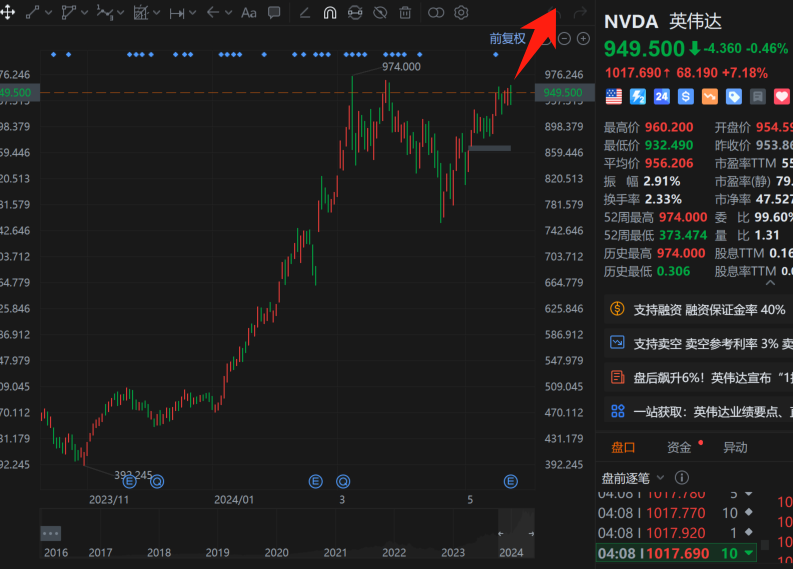Open the 盘后飙升6% news headline
The image size is (793, 569).
click(x=698, y=378)
